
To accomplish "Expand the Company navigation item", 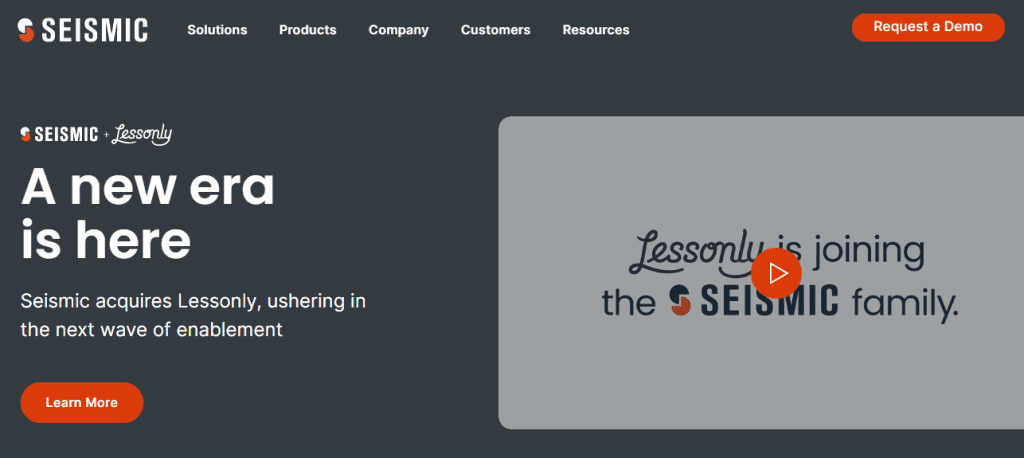I will (398, 30).
